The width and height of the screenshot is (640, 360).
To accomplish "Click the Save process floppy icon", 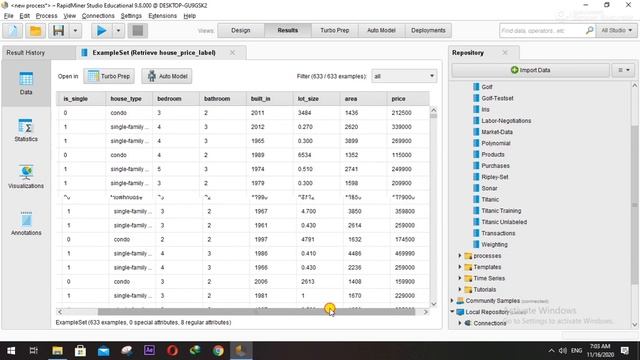I will point(58,31).
